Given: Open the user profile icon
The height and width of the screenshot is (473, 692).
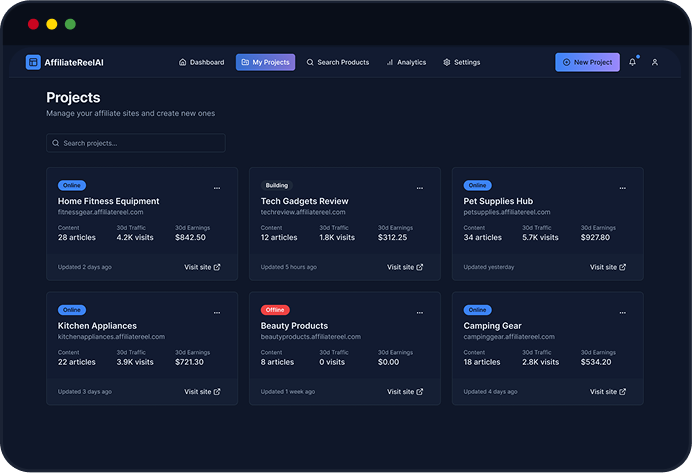Looking at the screenshot, I should [x=655, y=62].
